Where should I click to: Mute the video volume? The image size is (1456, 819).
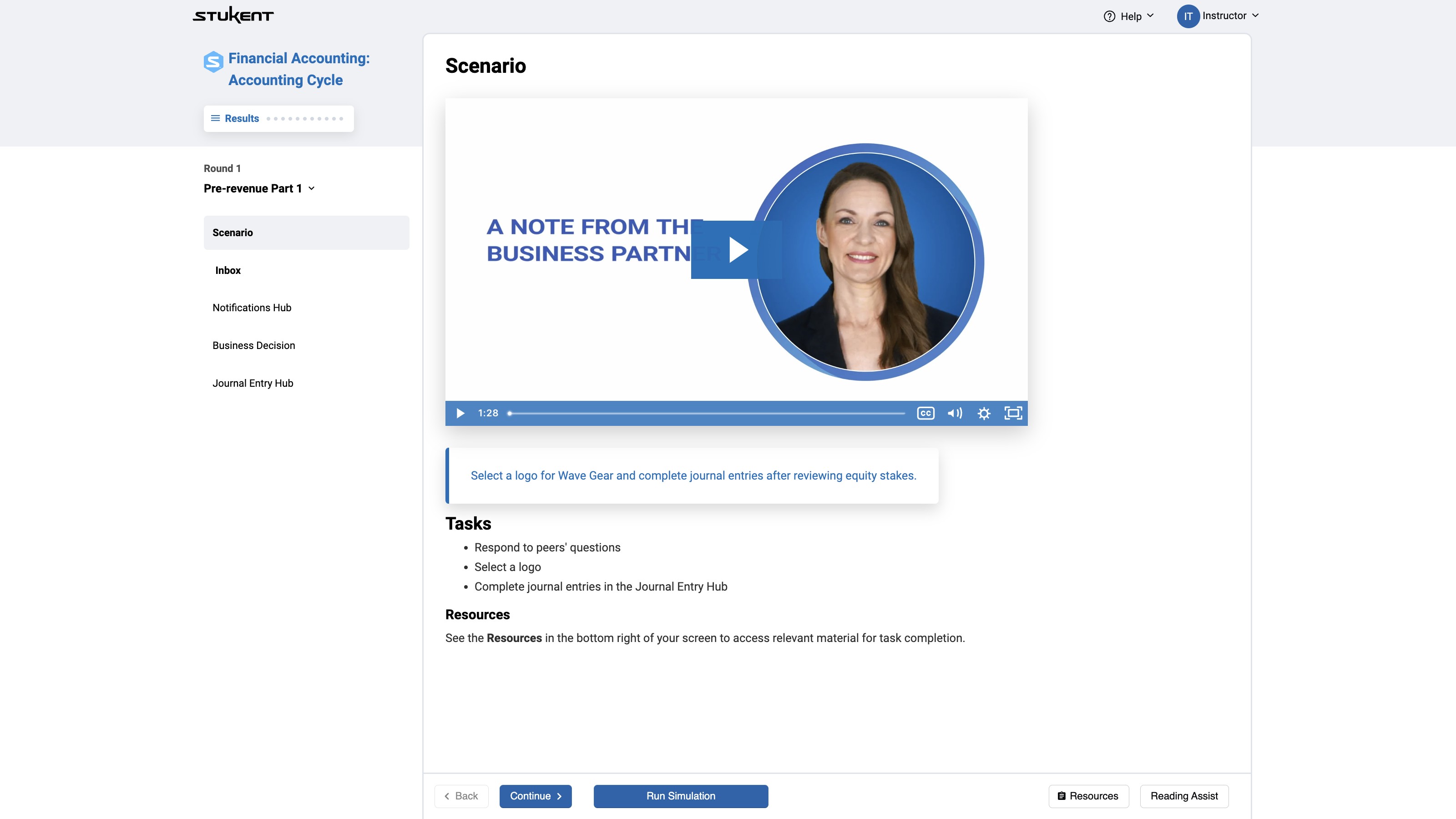pyautogui.click(x=955, y=413)
